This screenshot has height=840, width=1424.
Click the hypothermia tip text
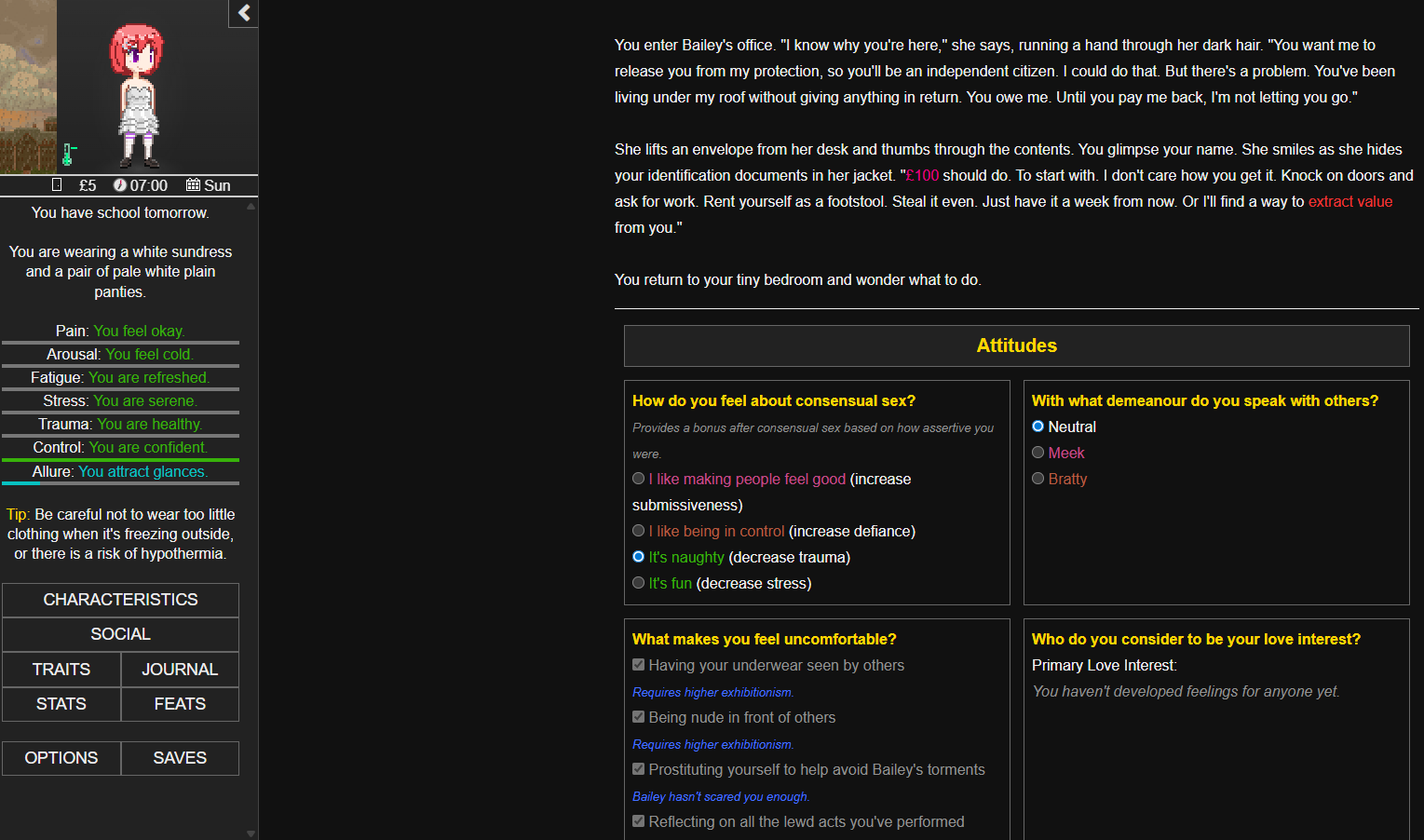(120, 534)
